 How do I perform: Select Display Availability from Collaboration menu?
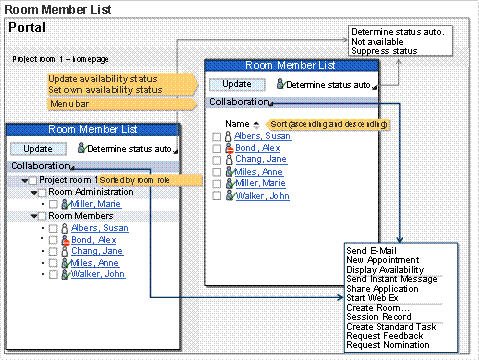pyautogui.click(x=385, y=269)
